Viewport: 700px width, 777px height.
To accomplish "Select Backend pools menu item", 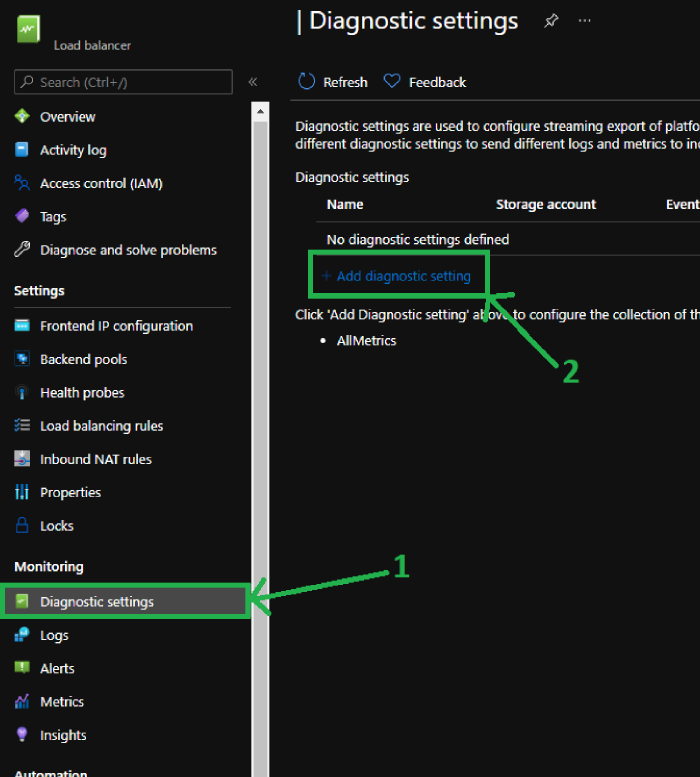I will 83,359.
